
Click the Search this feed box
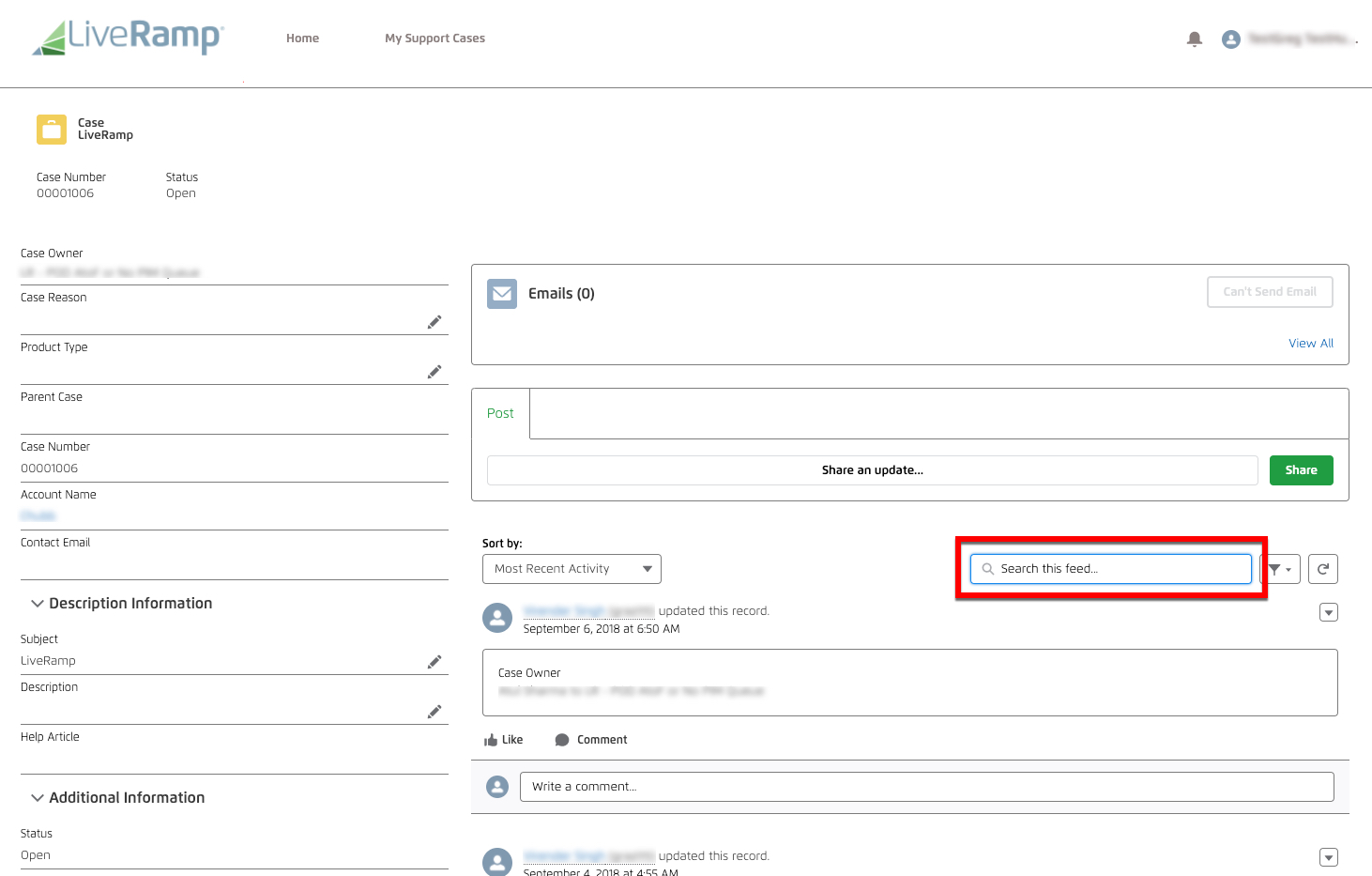(1111, 569)
